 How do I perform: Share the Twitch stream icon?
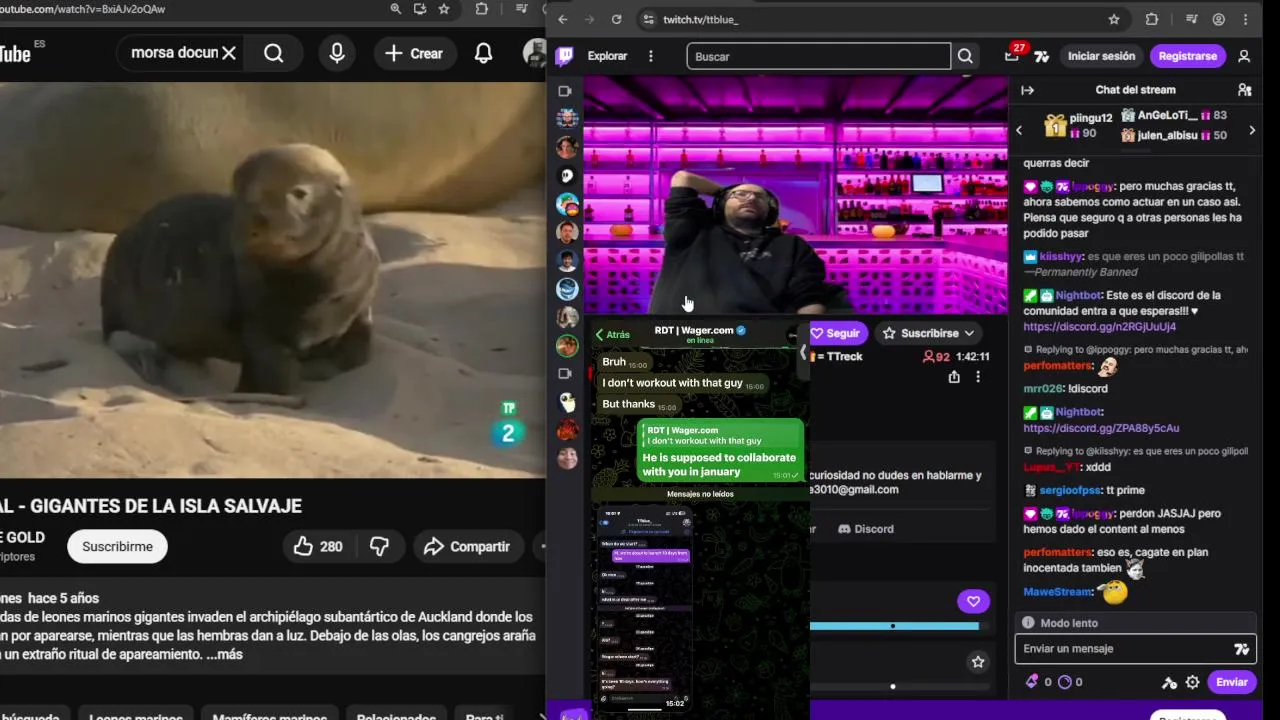[x=954, y=377]
